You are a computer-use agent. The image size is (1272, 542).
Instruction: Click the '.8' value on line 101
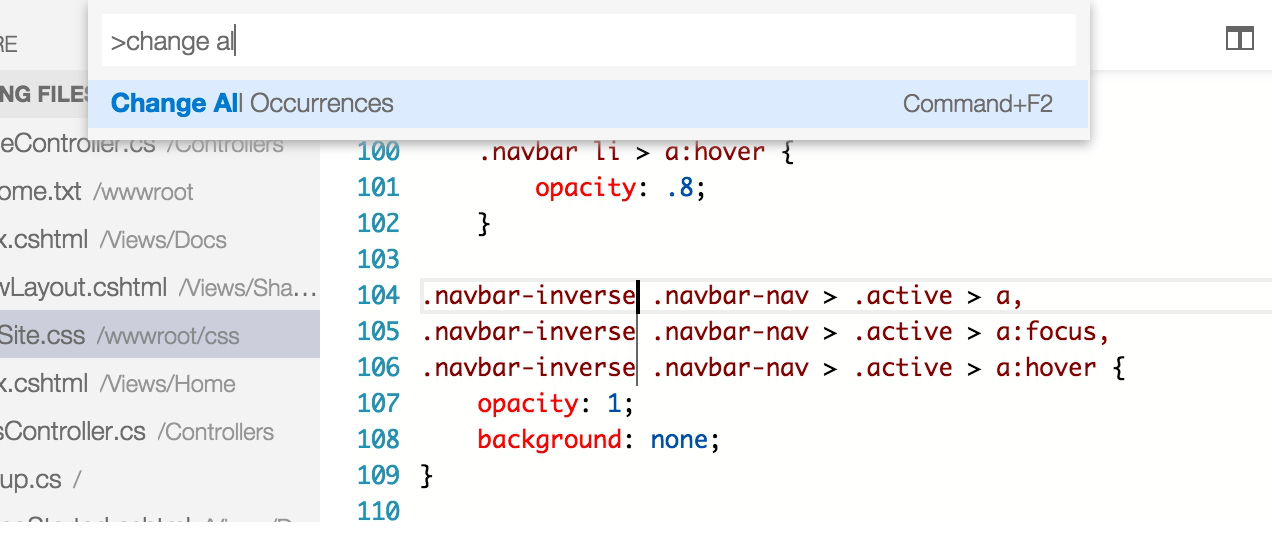[x=680, y=188]
